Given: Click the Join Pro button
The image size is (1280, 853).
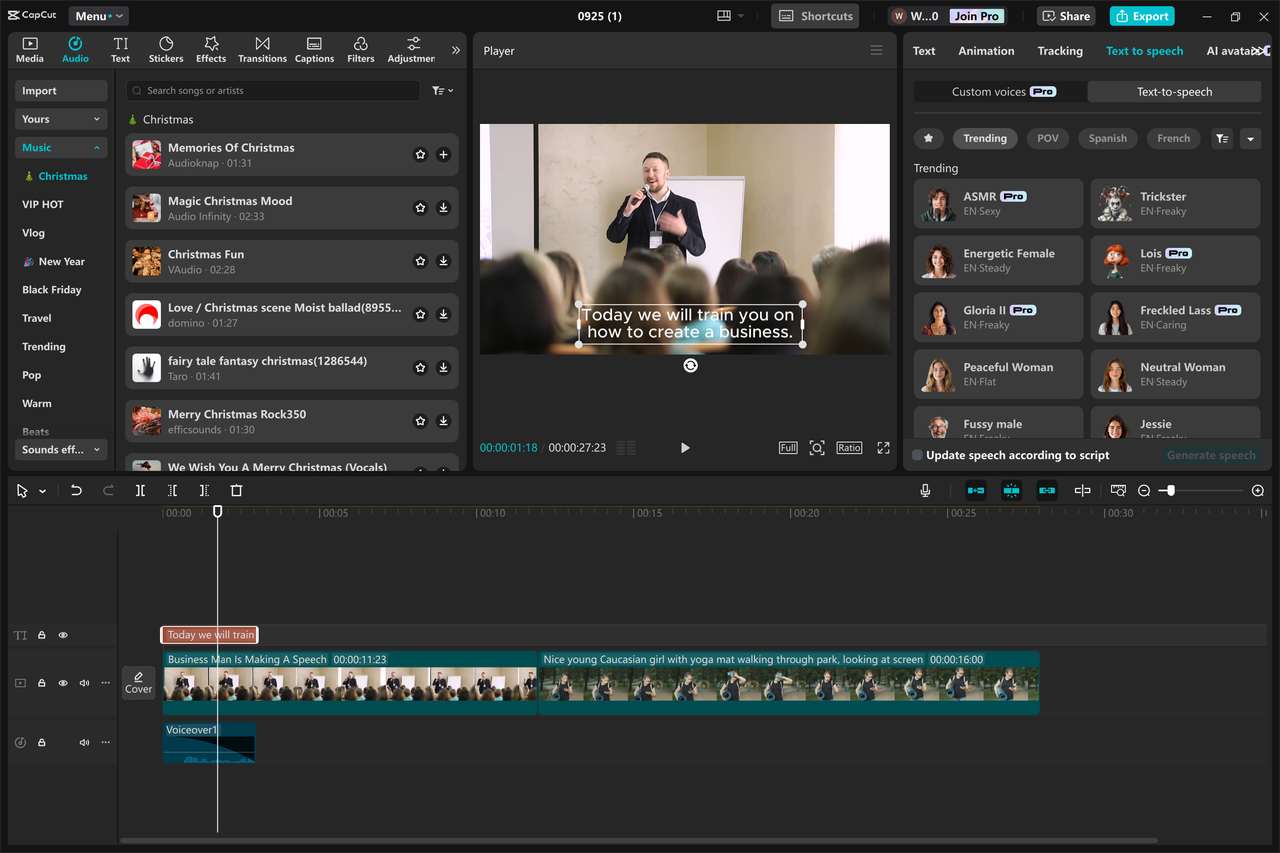Looking at the screenshot, I should [976, 16].
